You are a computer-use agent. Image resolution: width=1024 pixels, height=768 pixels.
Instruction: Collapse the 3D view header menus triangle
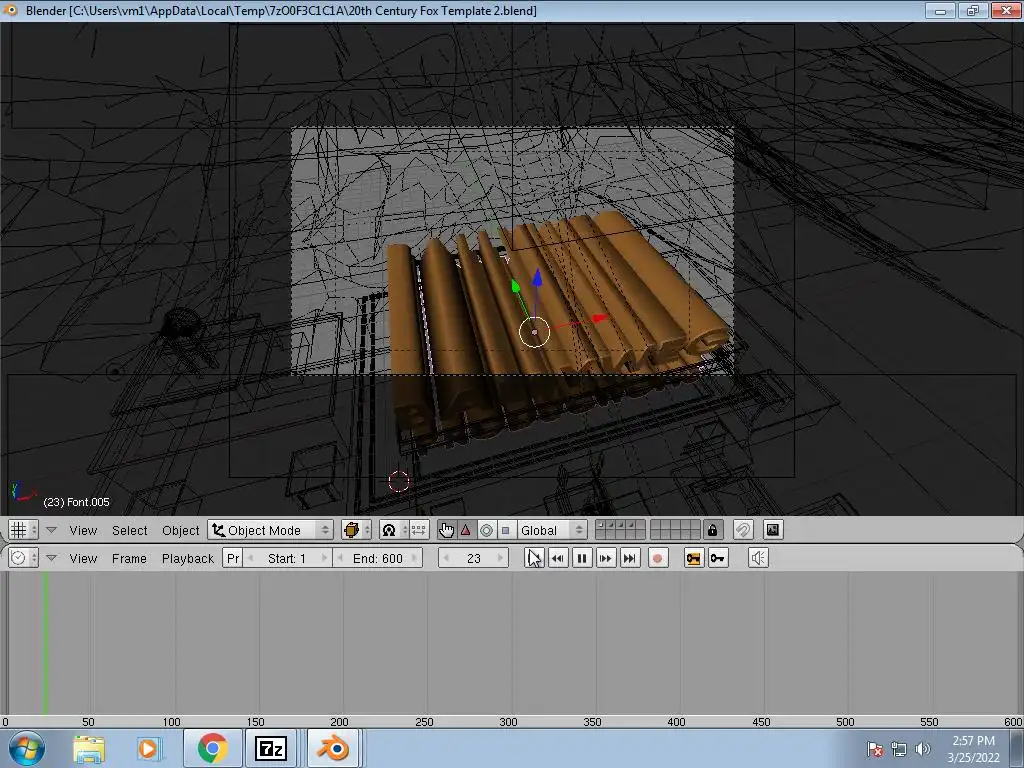(51, 530)
